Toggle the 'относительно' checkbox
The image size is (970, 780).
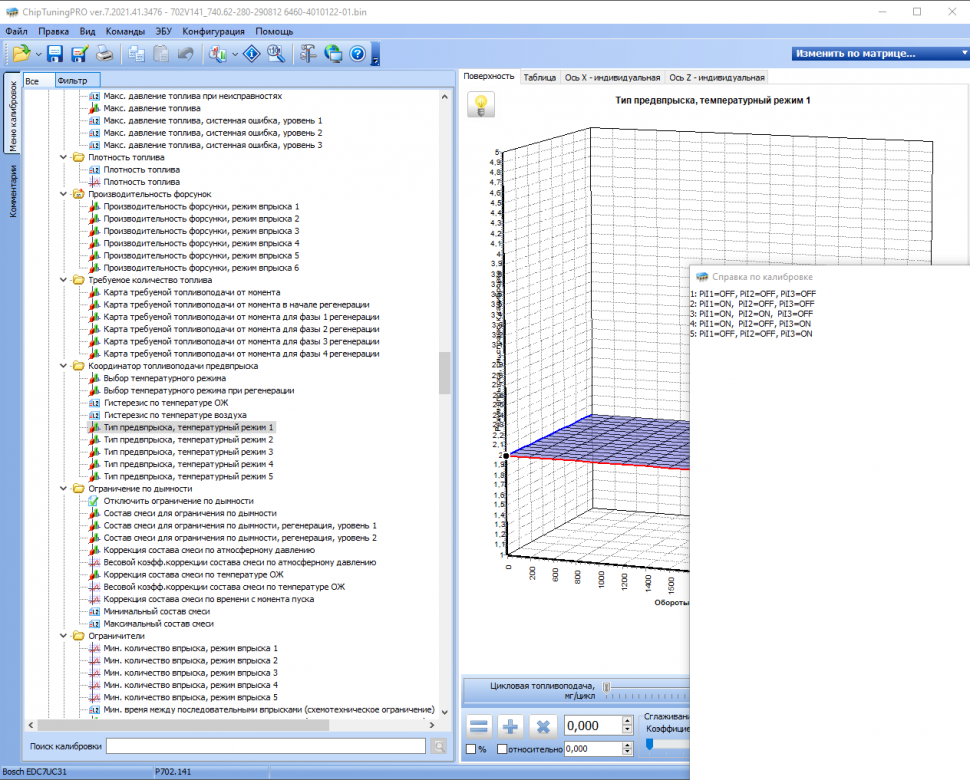[503, 749]
